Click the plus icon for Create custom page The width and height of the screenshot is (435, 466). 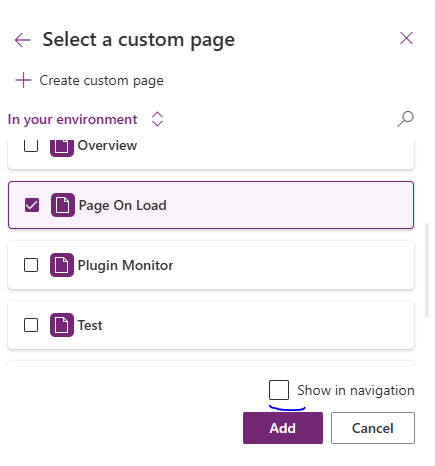point(23,80)
